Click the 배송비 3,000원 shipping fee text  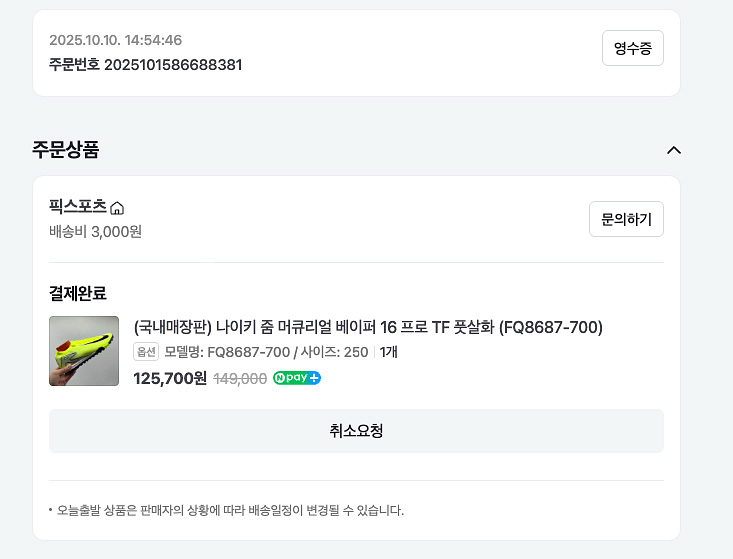pos(95,231)
